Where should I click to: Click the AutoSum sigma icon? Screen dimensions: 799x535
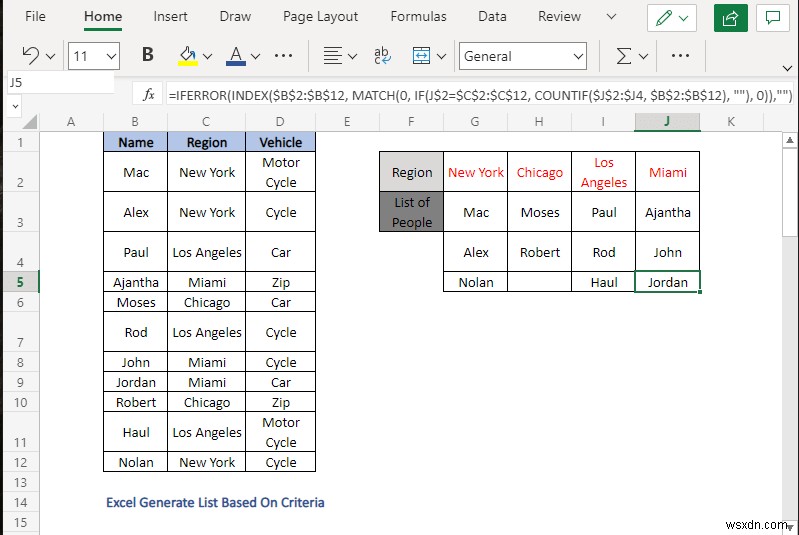[x=624, y=56]
